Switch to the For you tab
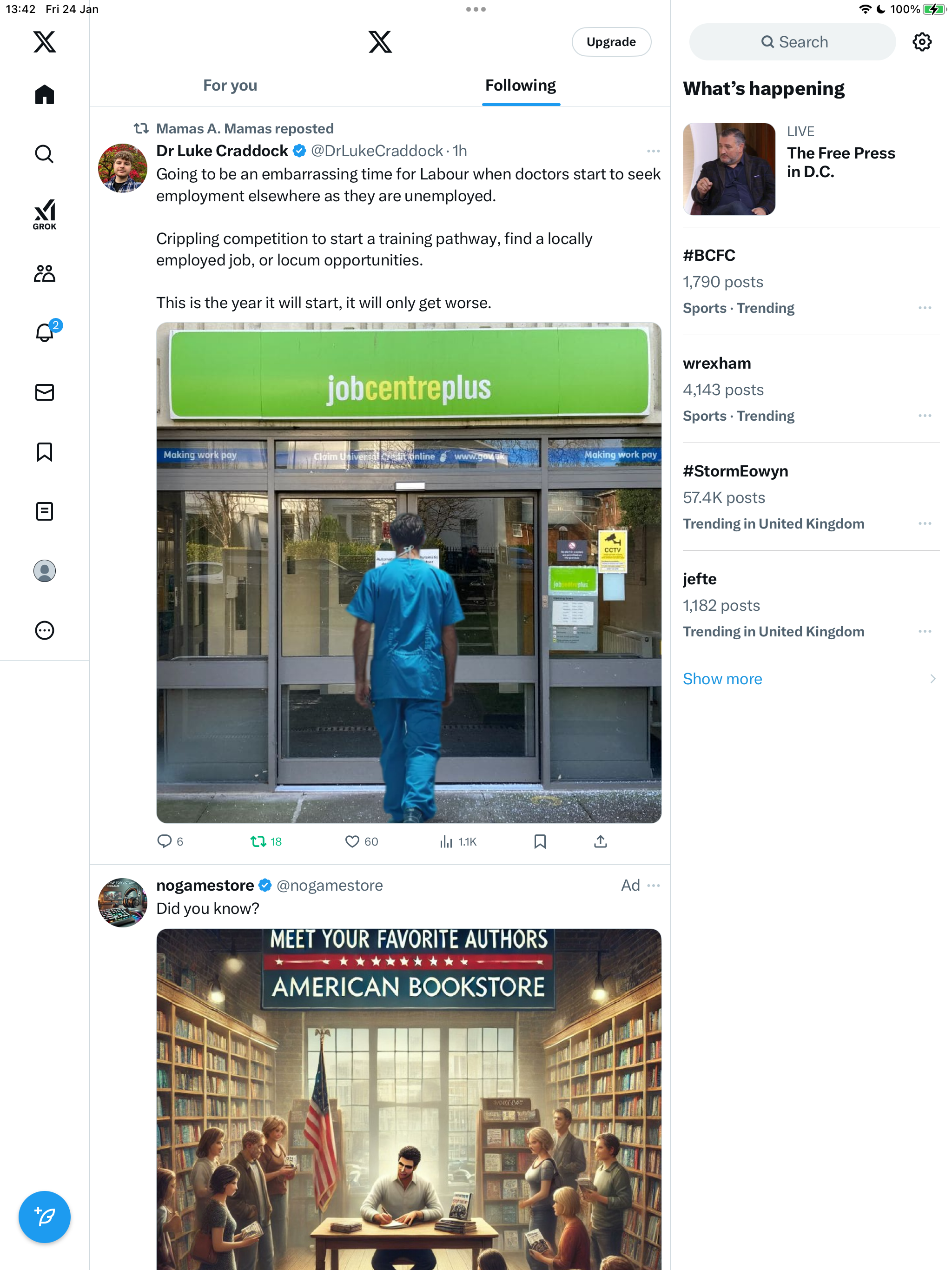The width and height of the screenshot is (952, 1270). 230,86
